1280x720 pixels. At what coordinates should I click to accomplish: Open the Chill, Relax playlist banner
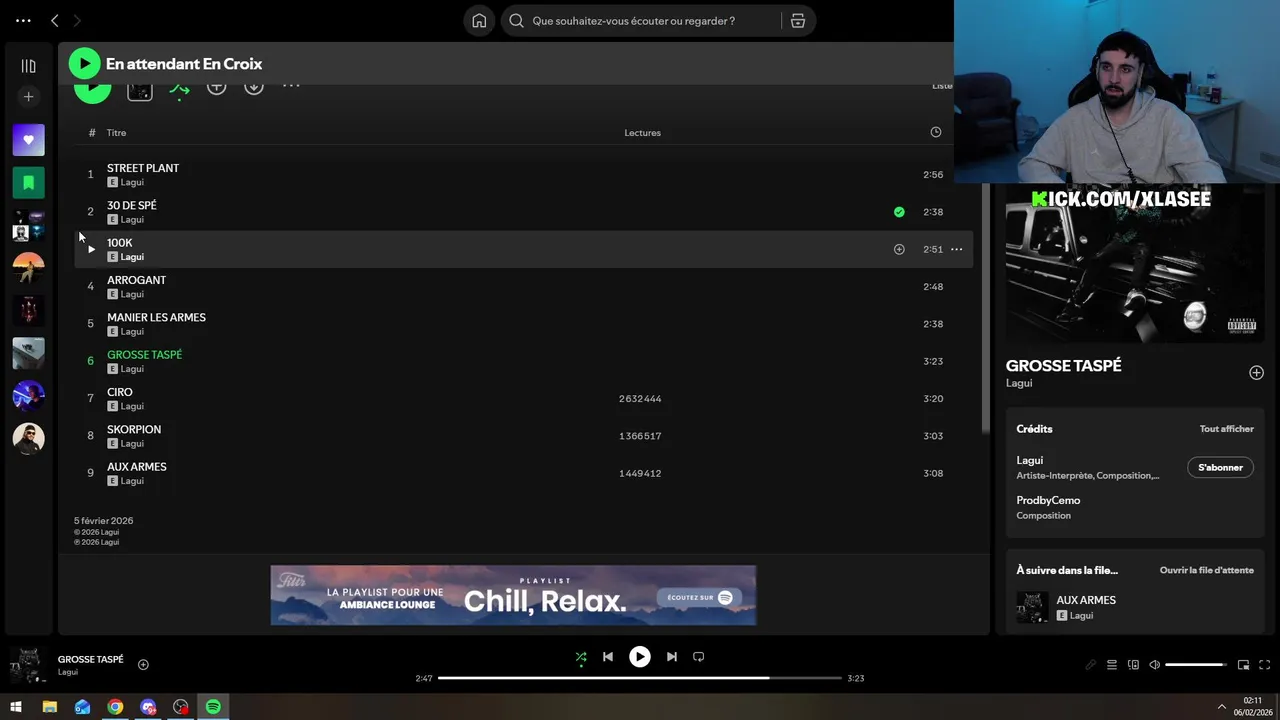513,595
